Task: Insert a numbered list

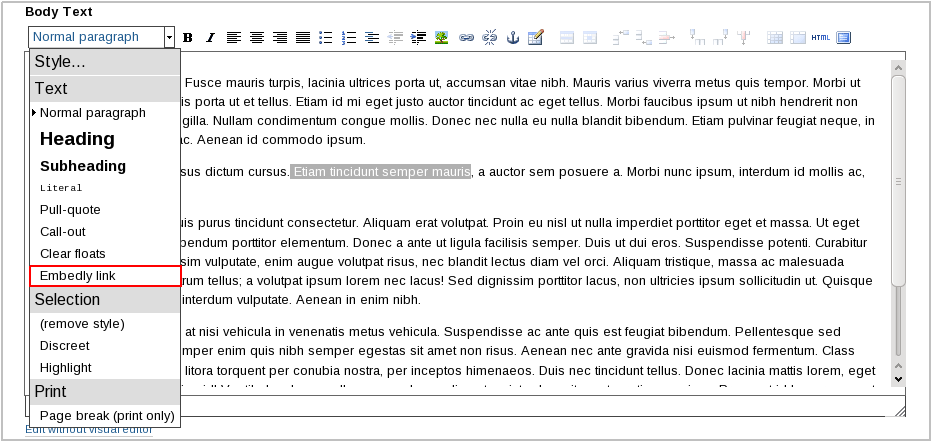Action: click(x=349, y=38)
